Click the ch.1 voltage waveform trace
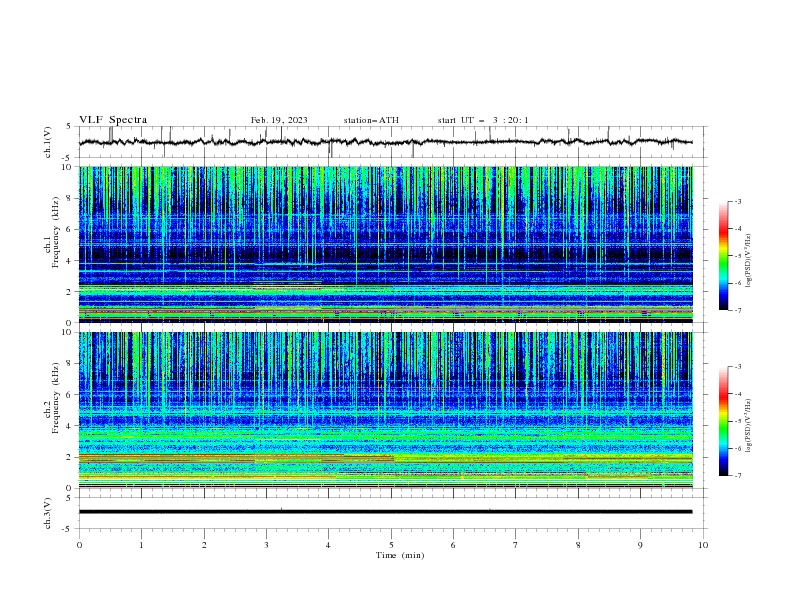The height and width of the screenshot is (612, 792). pyautogui.click(x=386, y=142)
